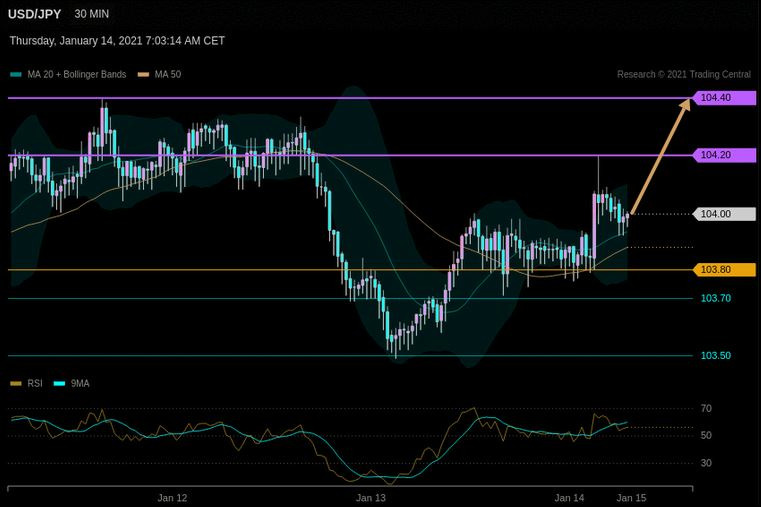Click the Jan 13 date axis label
The image size is (761, 507).
click(x=371, y=498)
